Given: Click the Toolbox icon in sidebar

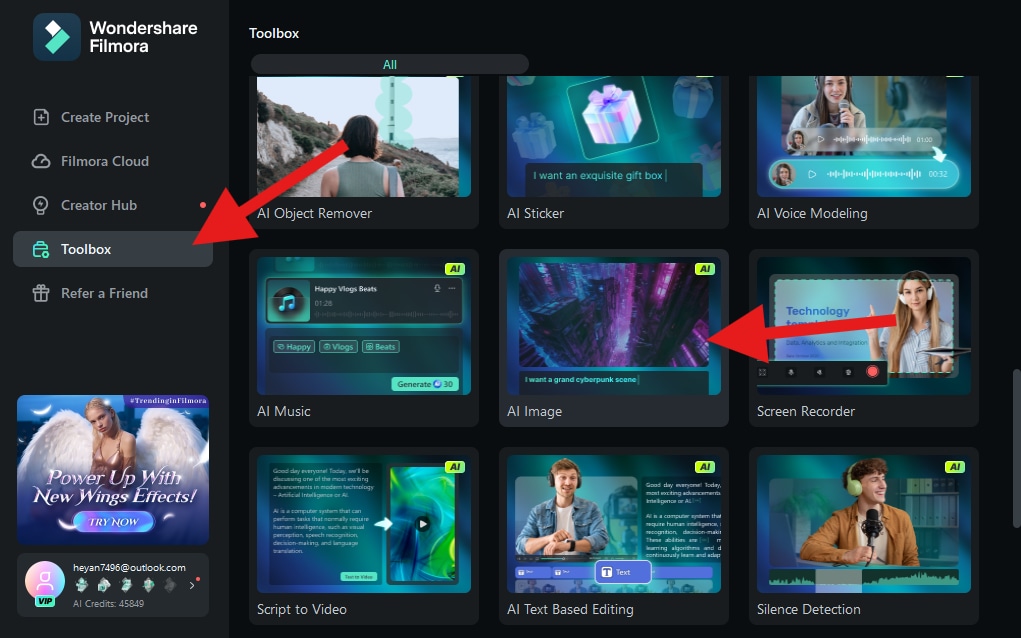Looking at the screenshot, I should pos(41,249).
